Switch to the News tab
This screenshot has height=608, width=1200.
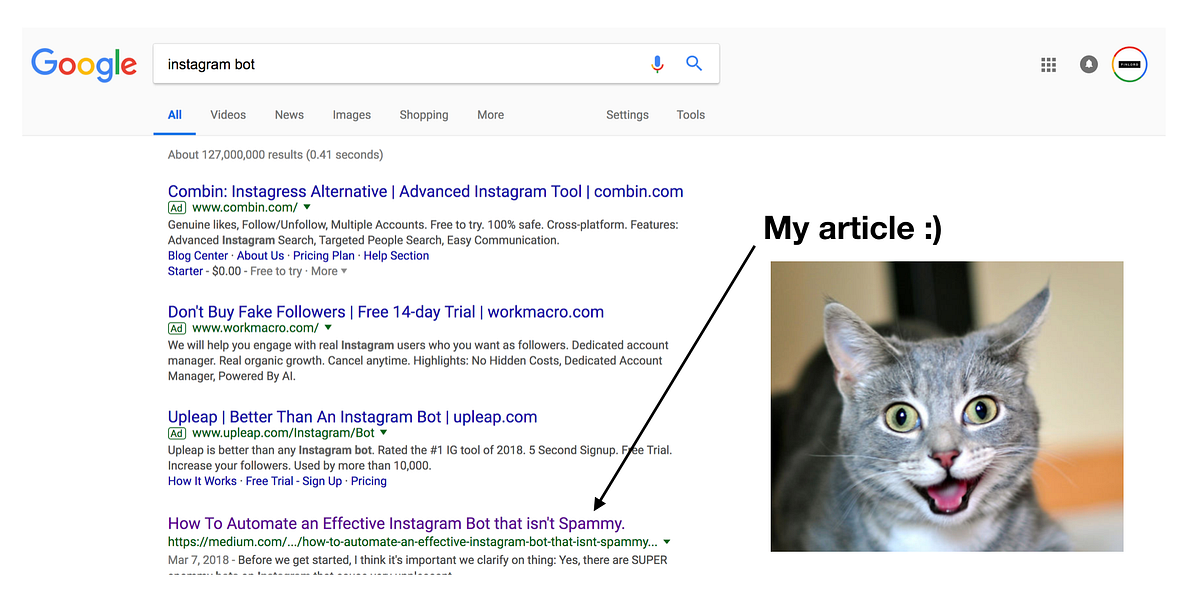(x=289, y=115)
